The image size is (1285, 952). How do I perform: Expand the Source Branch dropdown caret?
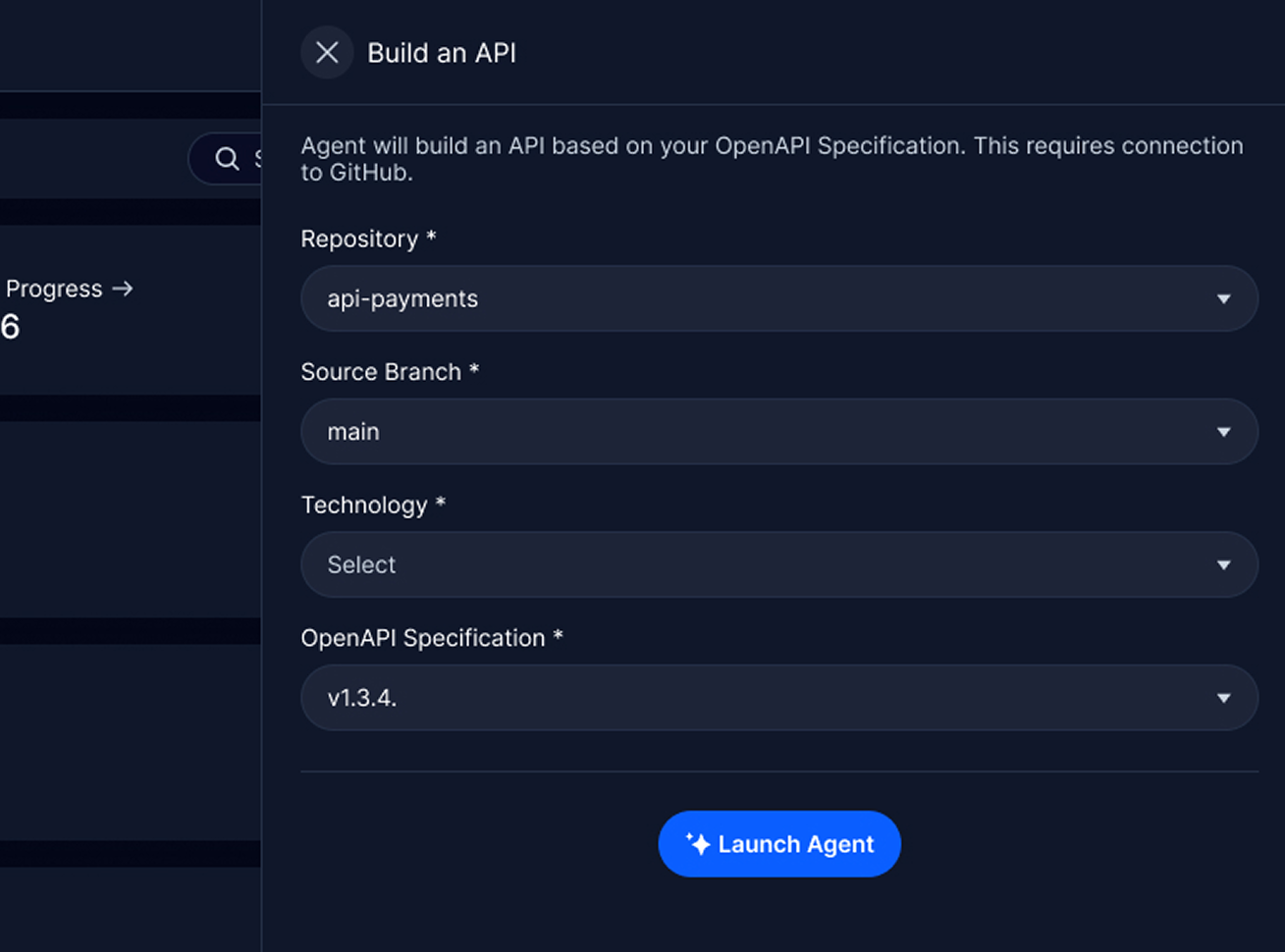(x=1223, y=432)
